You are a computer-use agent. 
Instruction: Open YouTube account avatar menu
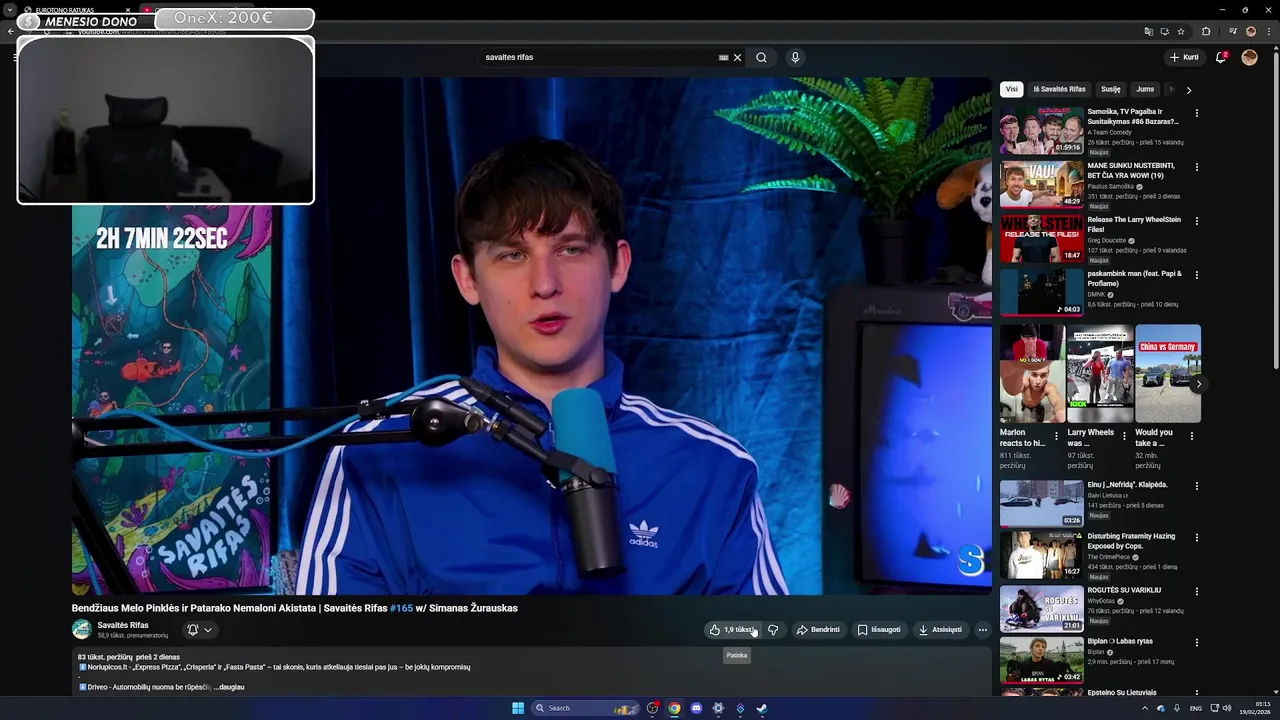tap(1249, 57)
